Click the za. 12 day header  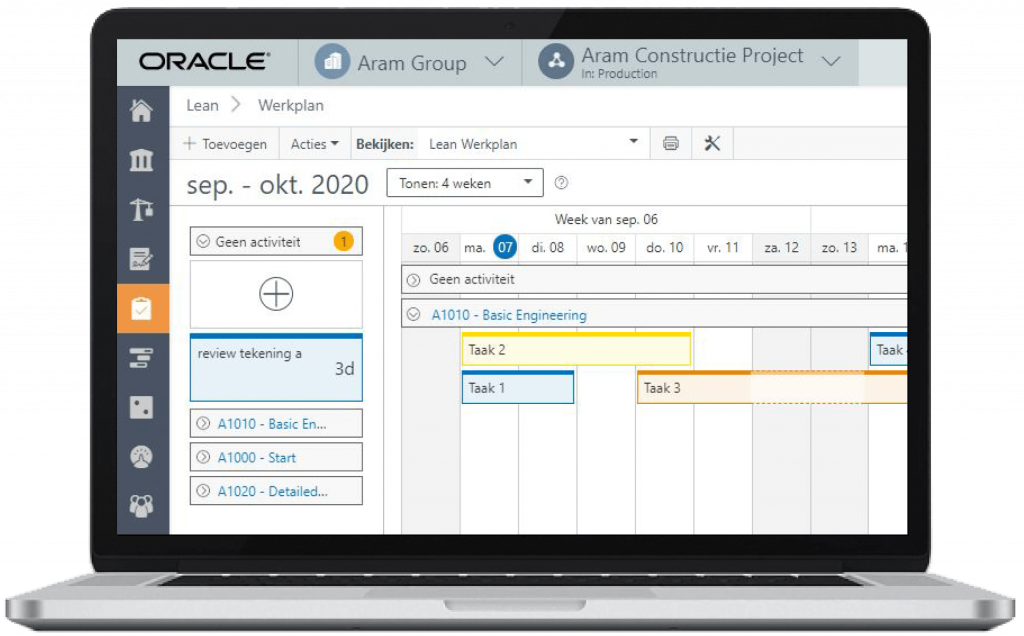pos(781,248)
